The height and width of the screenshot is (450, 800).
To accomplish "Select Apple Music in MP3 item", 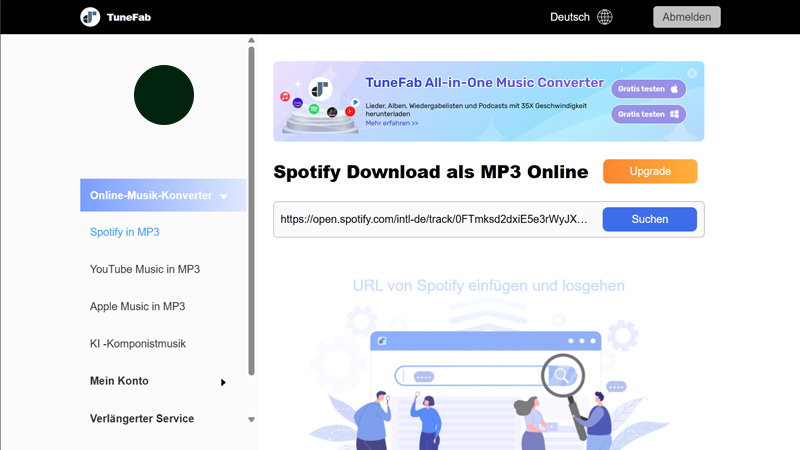I will 137,307.
